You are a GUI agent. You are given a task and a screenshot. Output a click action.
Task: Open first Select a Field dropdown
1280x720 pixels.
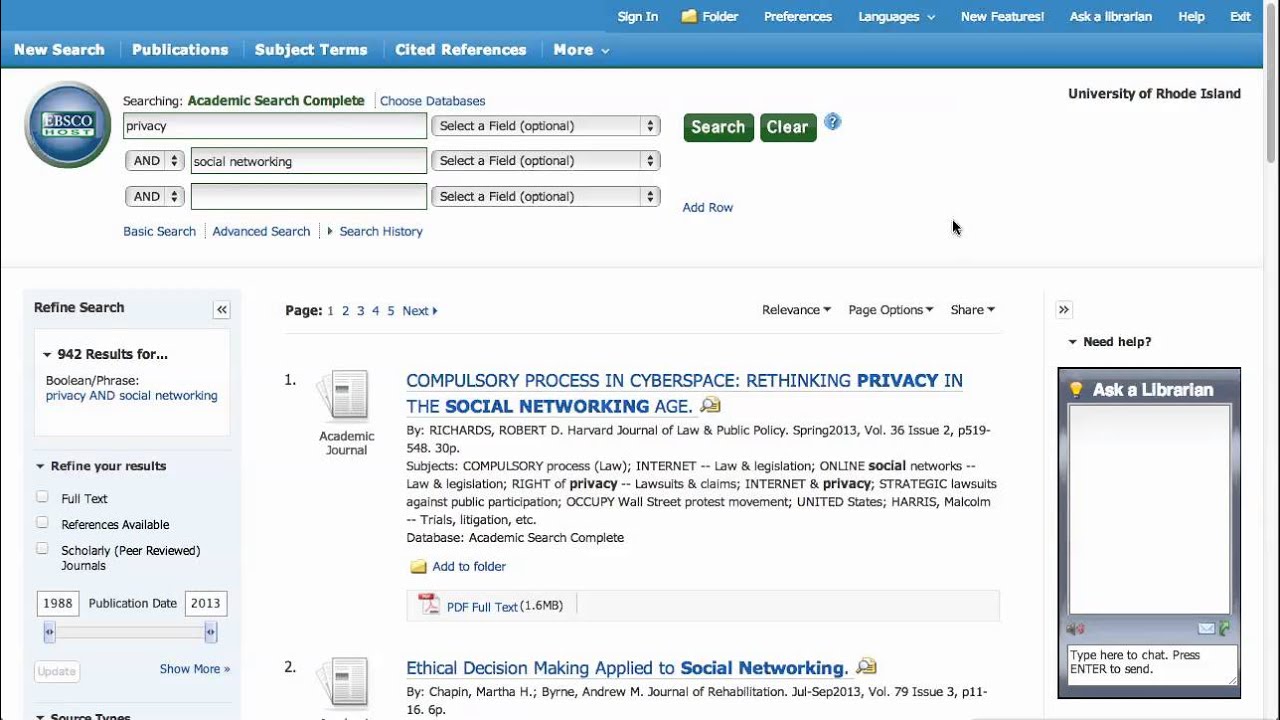546,126
